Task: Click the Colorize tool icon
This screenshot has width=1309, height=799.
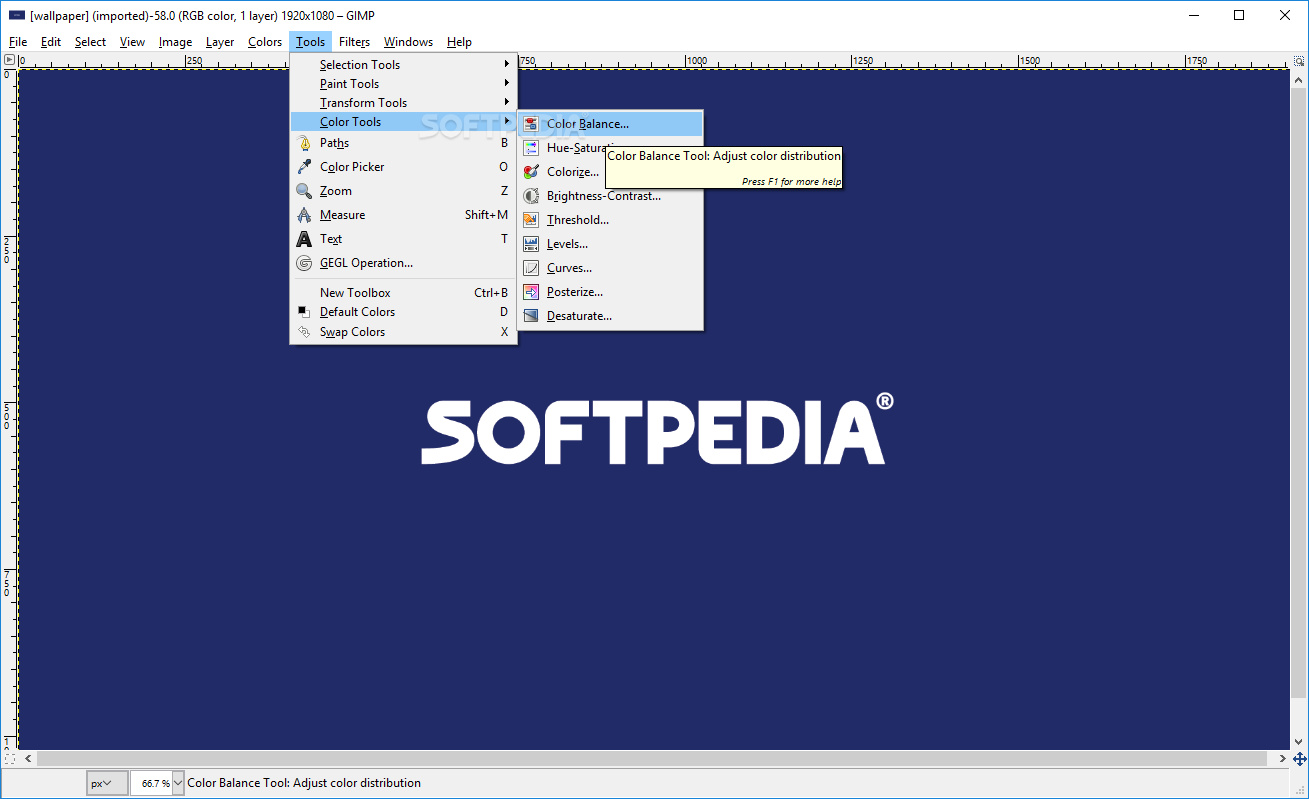Action: (x=530, y=172)
